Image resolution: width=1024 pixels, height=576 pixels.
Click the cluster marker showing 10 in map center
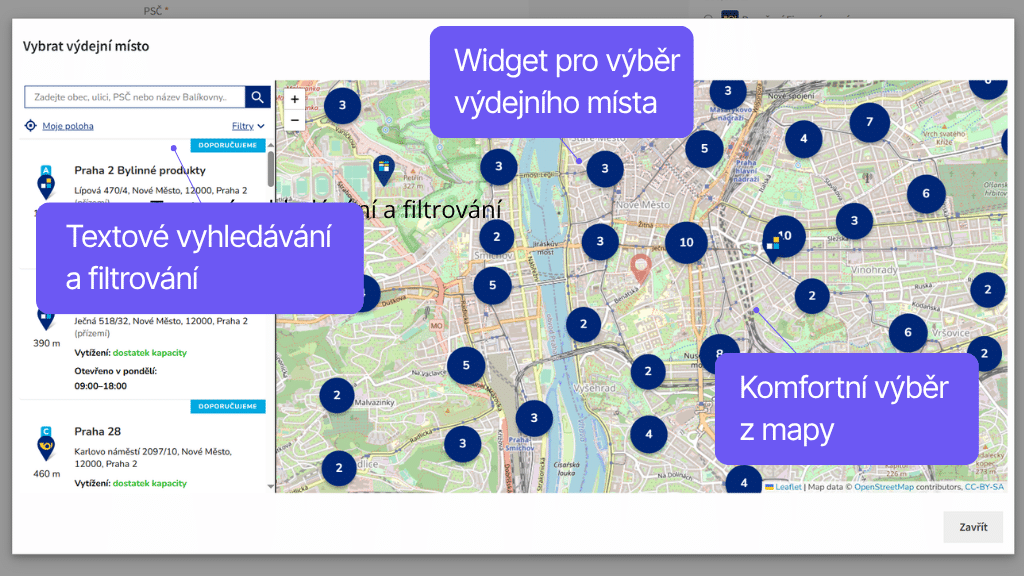[686, 243]
